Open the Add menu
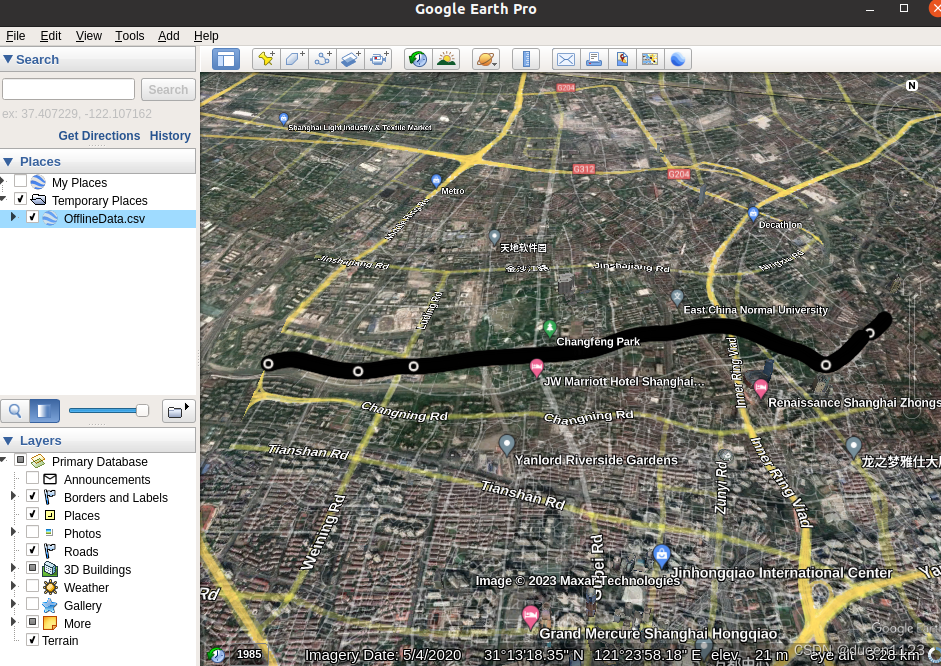Screen dimensions: 941x666 tap(169, 36)
